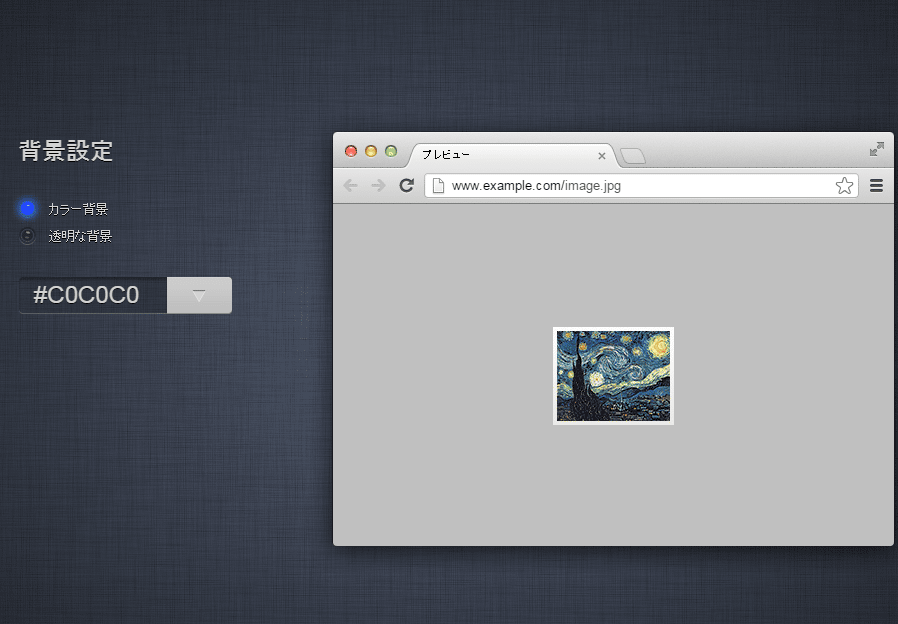The width and height of the screenshot is (898, 624).
Task: Click the fullscreen expand arrows icon
Action: (x=876, y=149)
